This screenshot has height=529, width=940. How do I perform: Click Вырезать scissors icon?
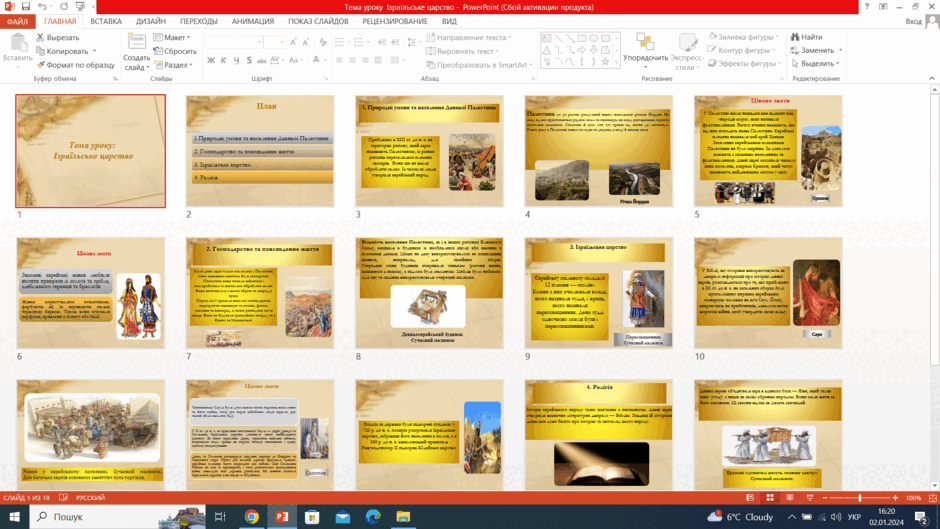click(40, 37)
